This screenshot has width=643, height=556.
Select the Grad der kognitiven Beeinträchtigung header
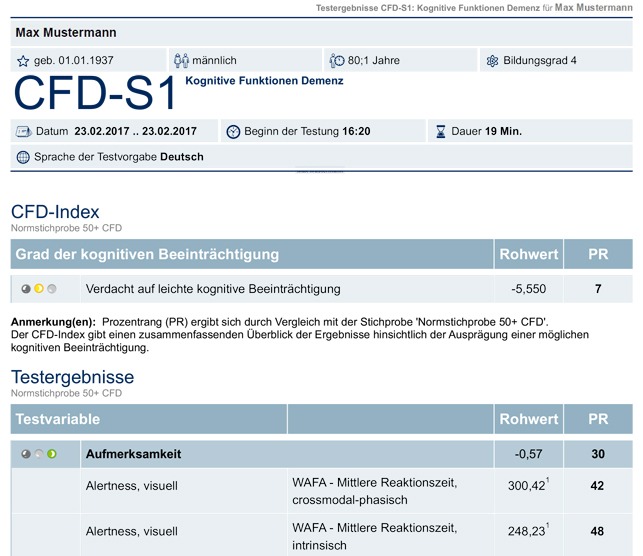252,254
